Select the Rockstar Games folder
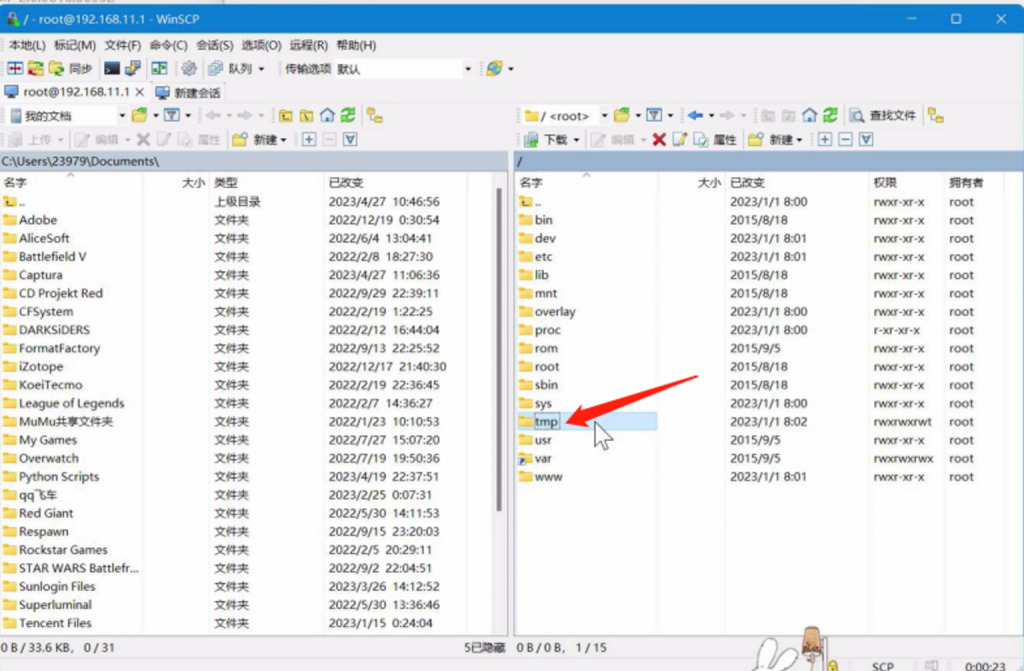1024x671 pixels. point(63,549)
